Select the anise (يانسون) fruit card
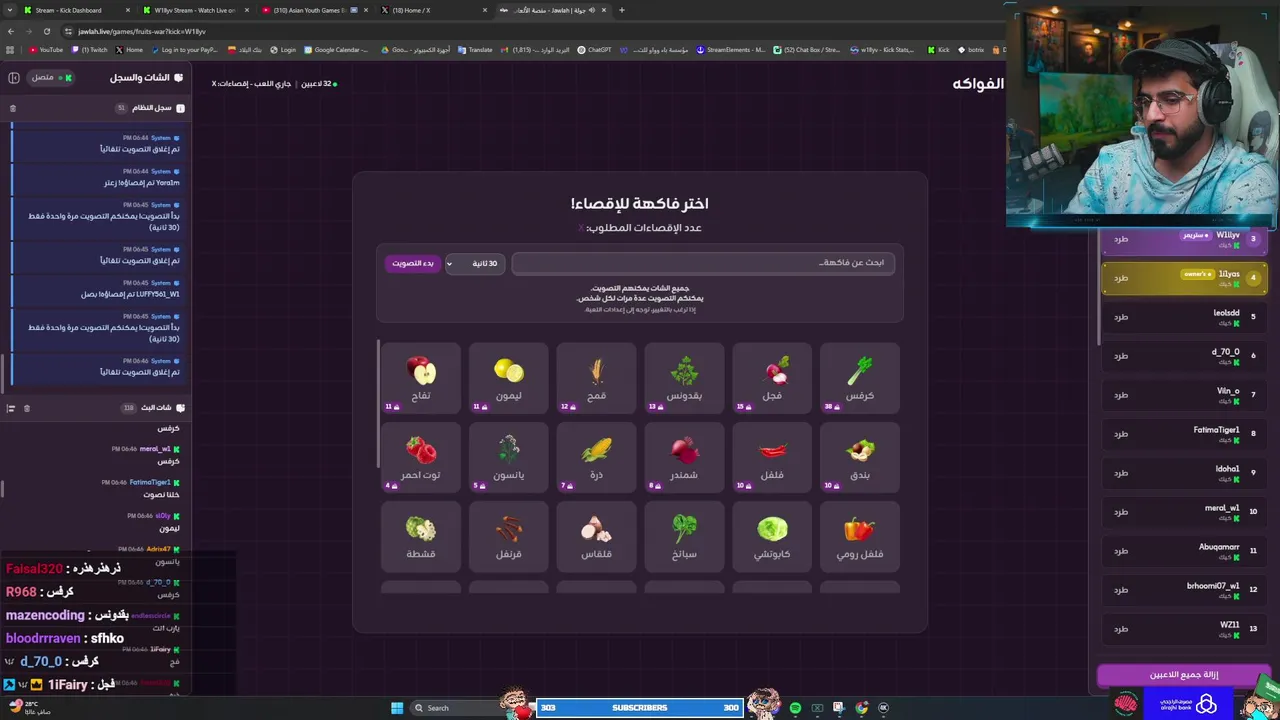Viewport: 1280px width, 720px height. coord(509,457)
